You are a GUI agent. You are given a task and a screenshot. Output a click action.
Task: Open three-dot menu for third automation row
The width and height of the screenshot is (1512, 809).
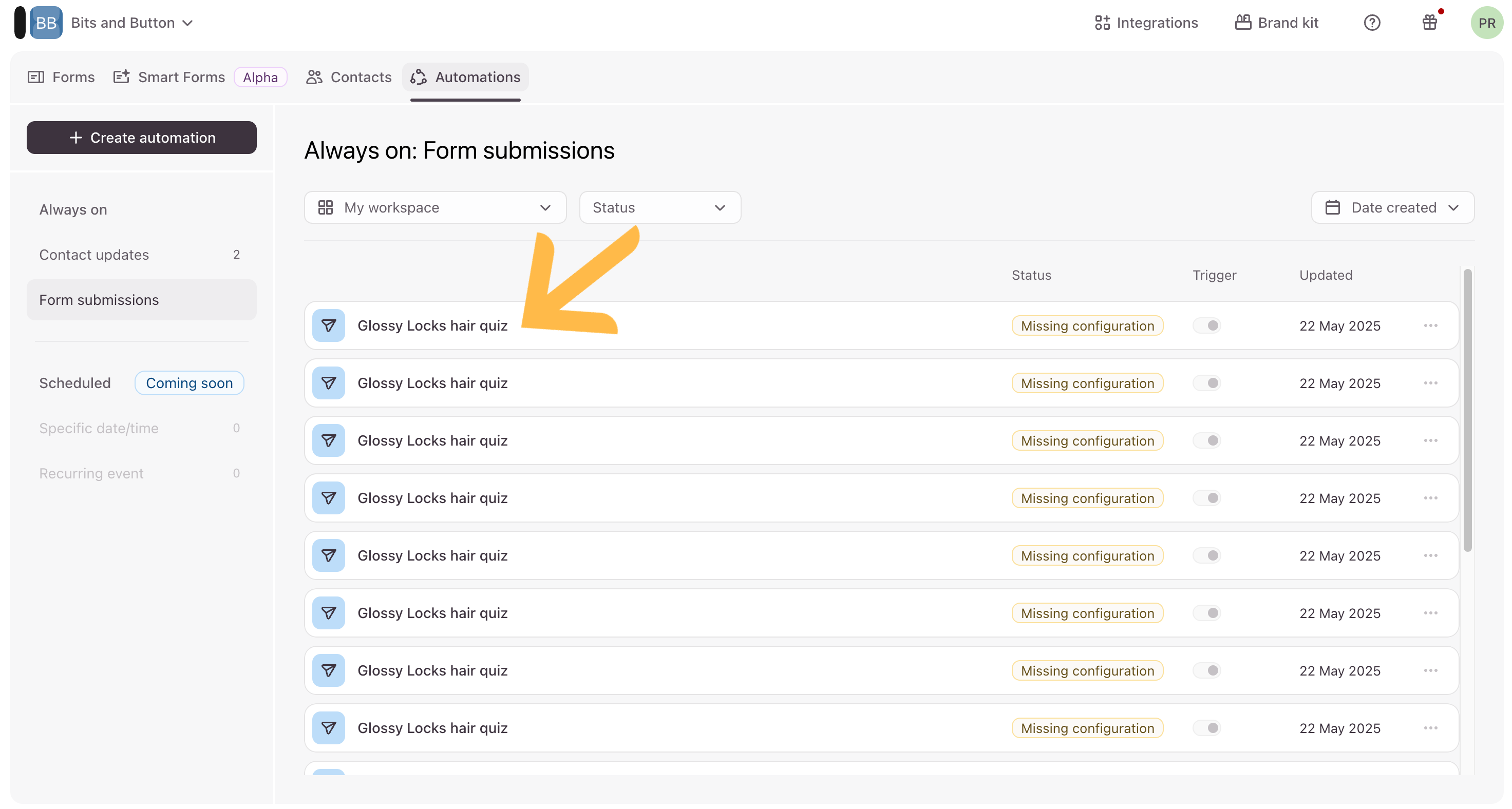tap(1430, 440)
